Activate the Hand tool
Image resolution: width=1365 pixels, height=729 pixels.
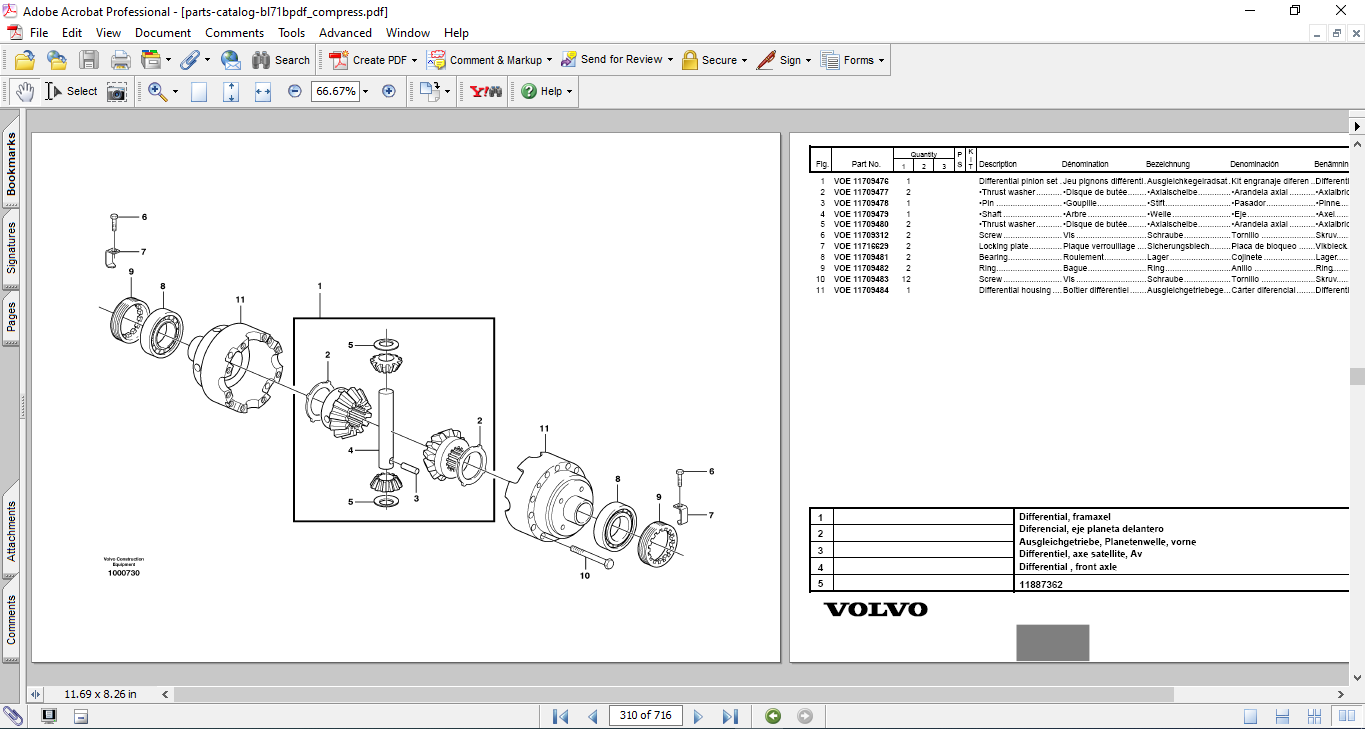25,92
